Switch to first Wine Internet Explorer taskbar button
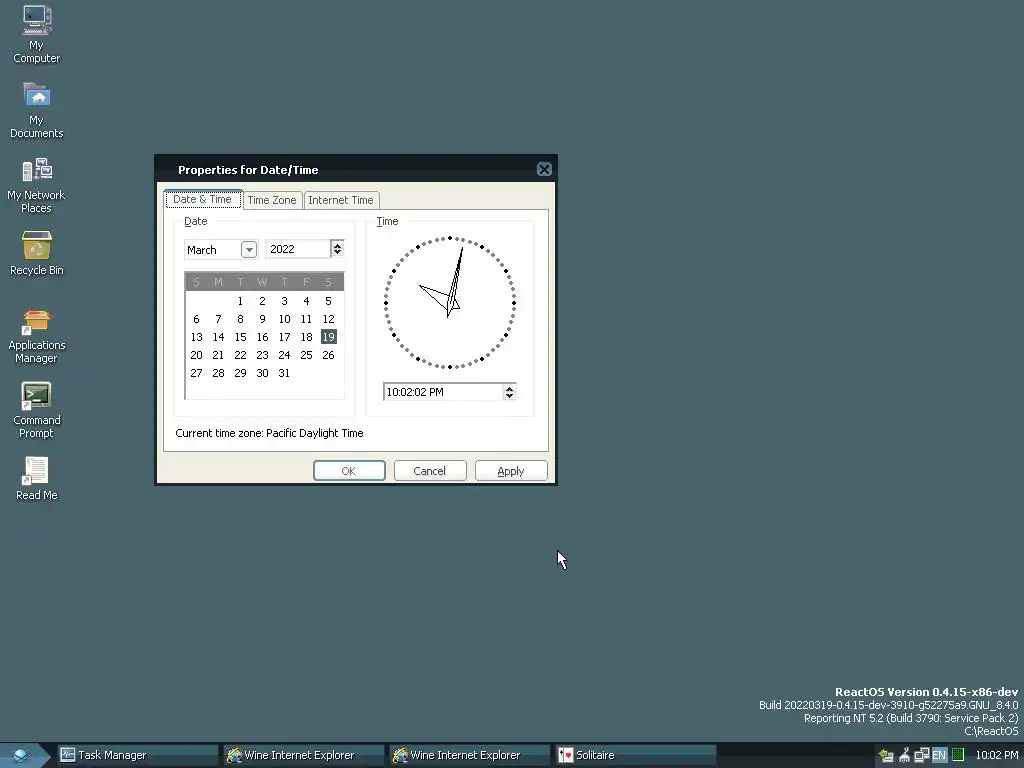 [304, 756]
